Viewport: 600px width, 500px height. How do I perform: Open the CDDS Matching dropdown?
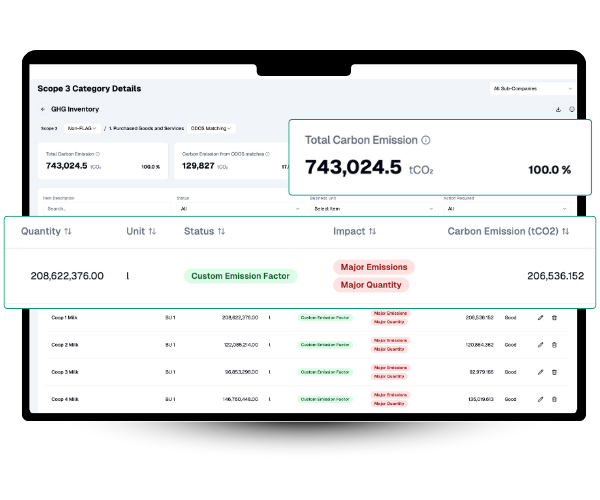(x=211, y=128)
